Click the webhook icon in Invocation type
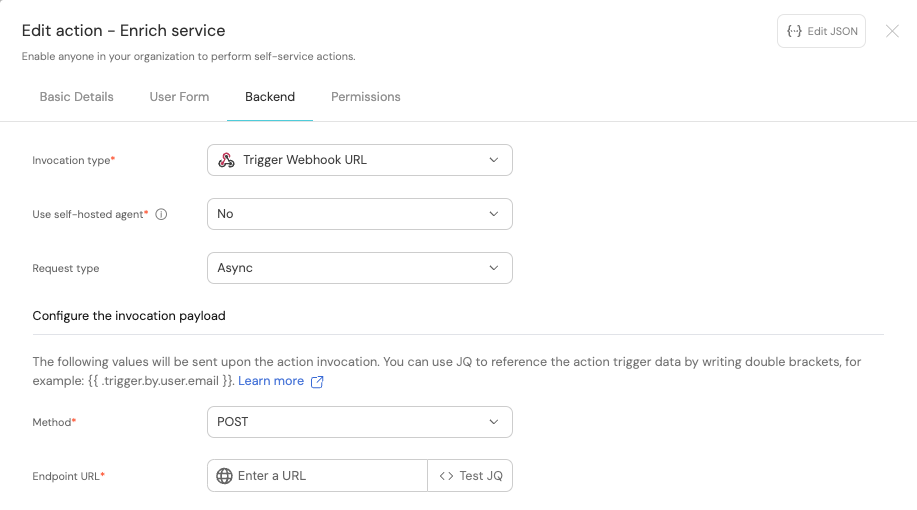Viewport: 917px width, 510px height. coord(226,160)
